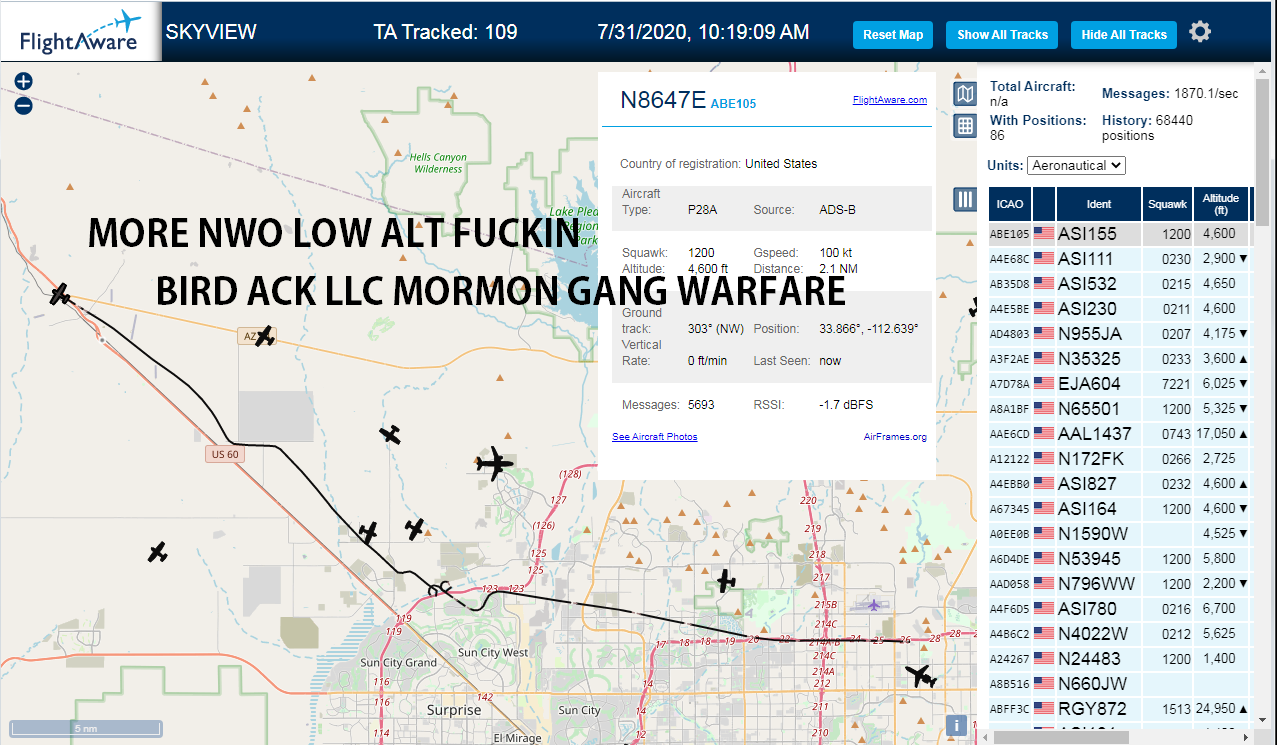Select the N24483 aircraft row
The width and height of the screenshot is (1277, 745).
click(x=1119, y=659)
